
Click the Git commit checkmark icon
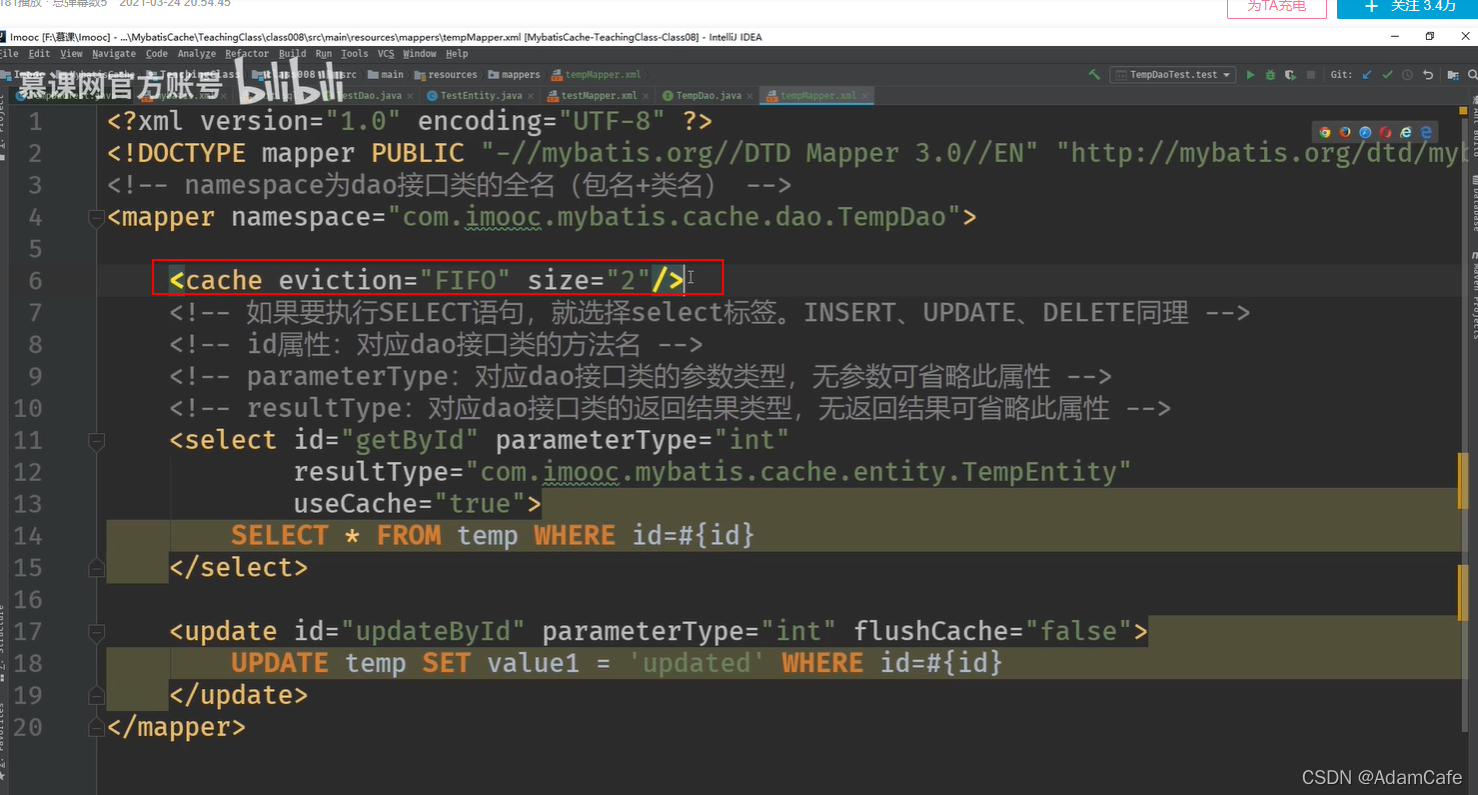coord(1387,75)
